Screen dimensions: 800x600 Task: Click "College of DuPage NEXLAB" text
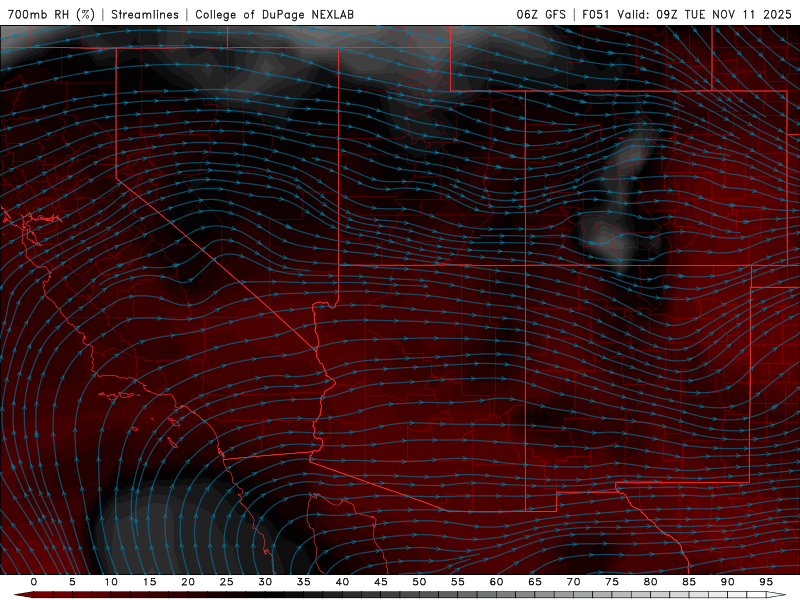[x=274, y=15]
